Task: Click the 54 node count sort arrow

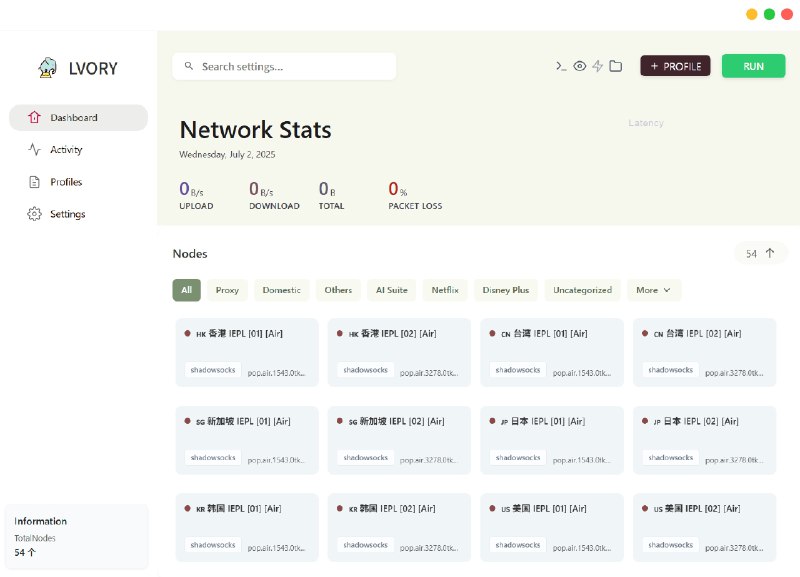Action: [x=769, y=254]
